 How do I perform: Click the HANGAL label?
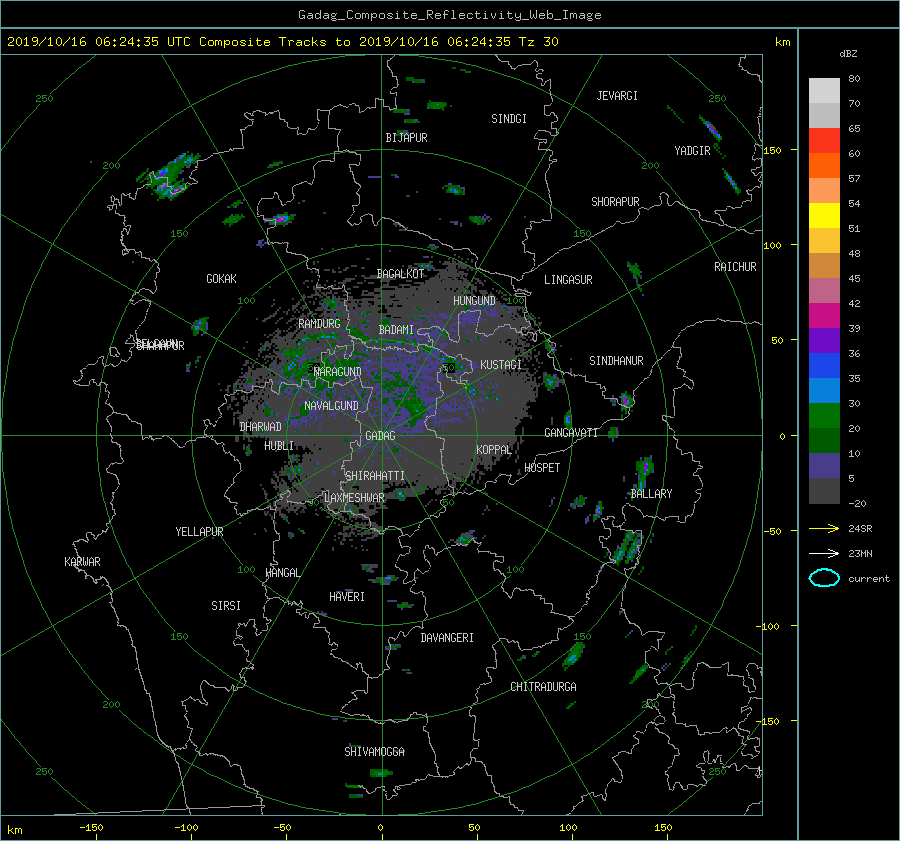[x=282, y=573]
